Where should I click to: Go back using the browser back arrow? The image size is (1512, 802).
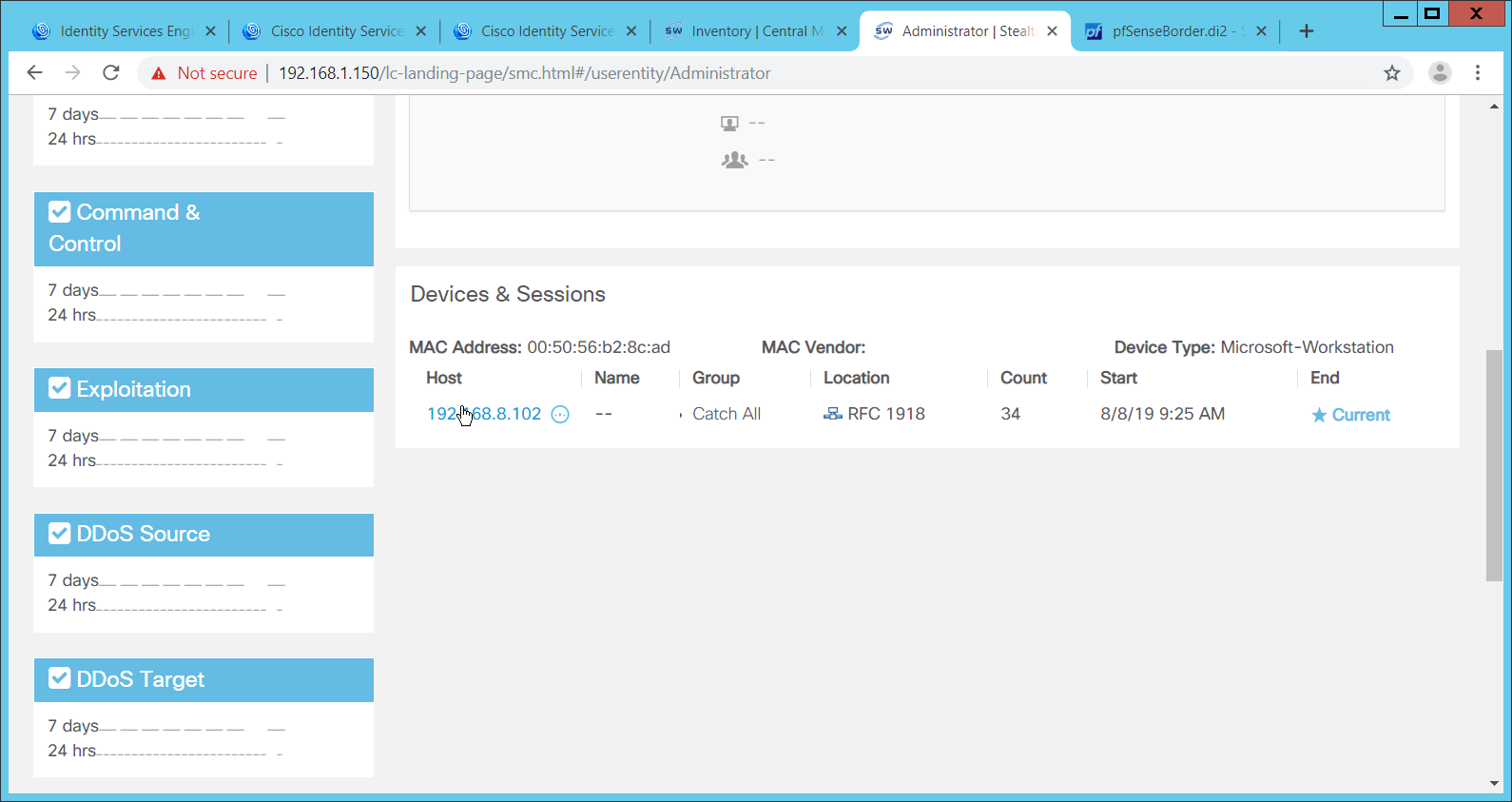pos(35,73)
